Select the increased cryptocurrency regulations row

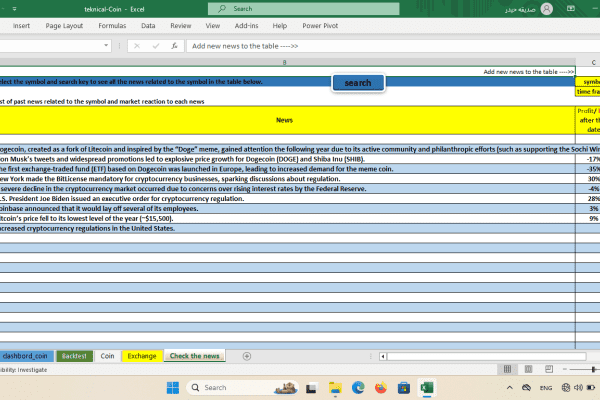(287, 229)
